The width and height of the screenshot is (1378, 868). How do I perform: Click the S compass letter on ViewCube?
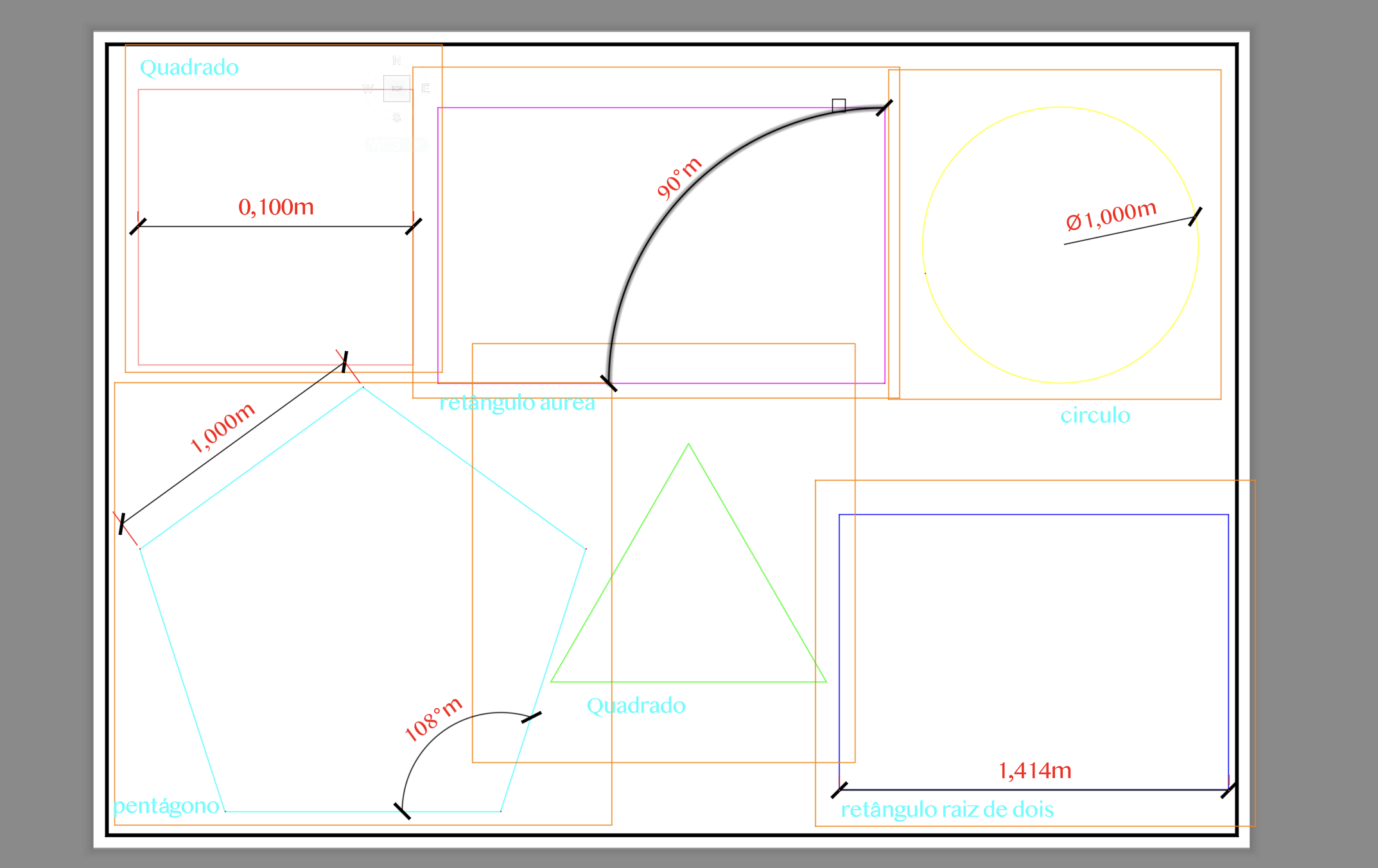[x=397, y=117]
